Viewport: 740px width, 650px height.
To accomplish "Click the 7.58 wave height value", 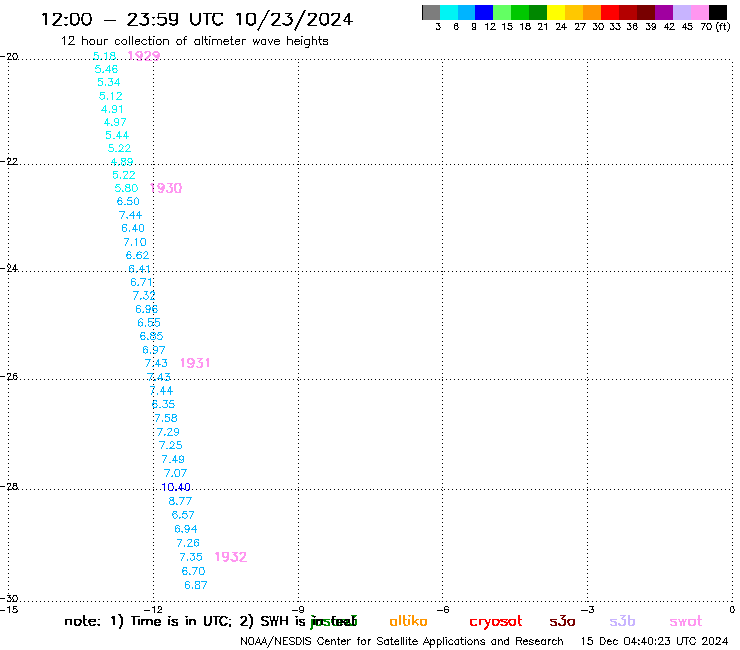I will point(166,418).
